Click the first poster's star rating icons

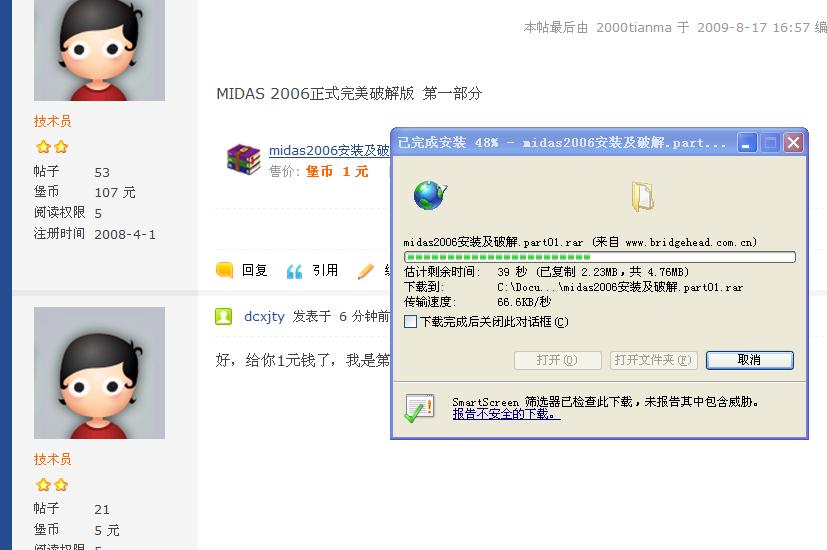[52, 147]
